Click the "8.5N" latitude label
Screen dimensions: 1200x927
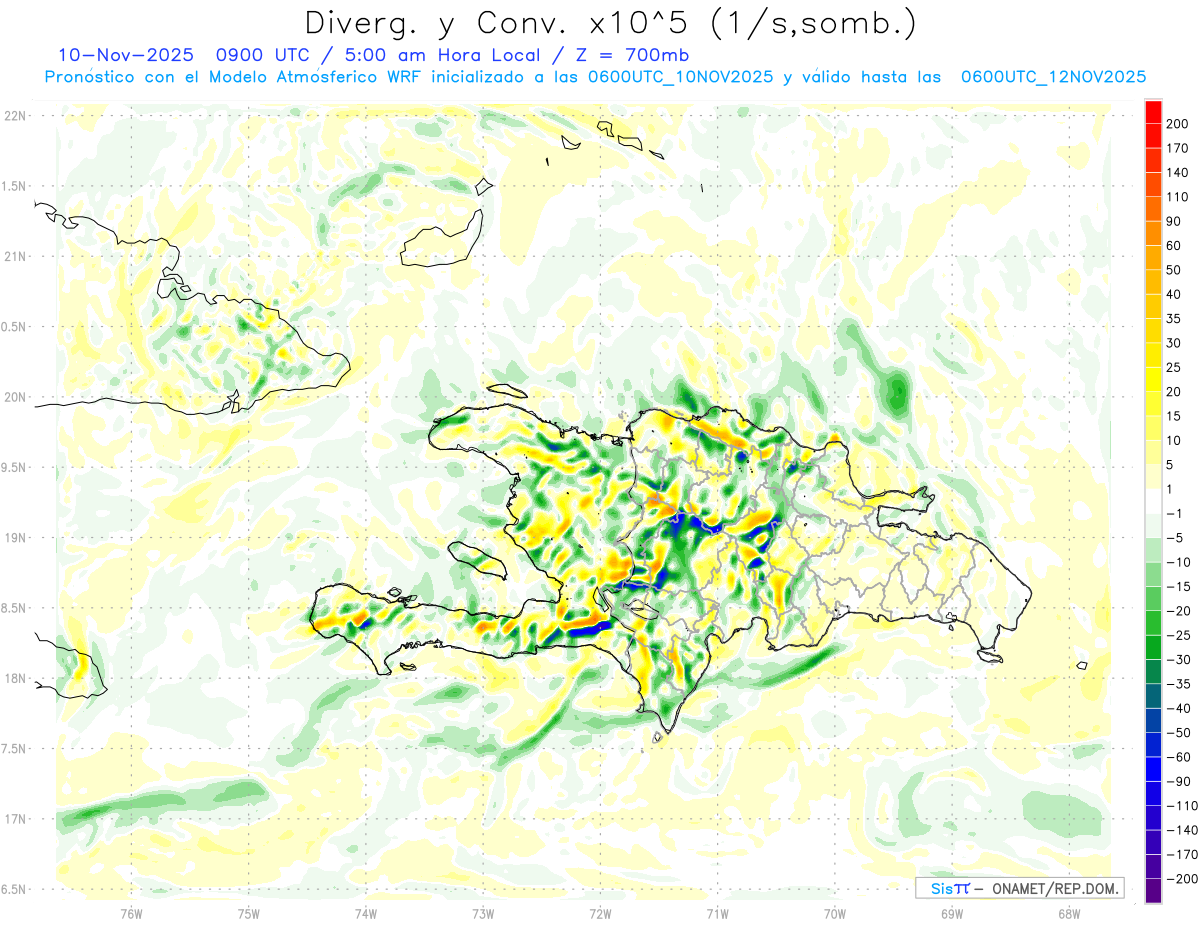tap(15, 608)
